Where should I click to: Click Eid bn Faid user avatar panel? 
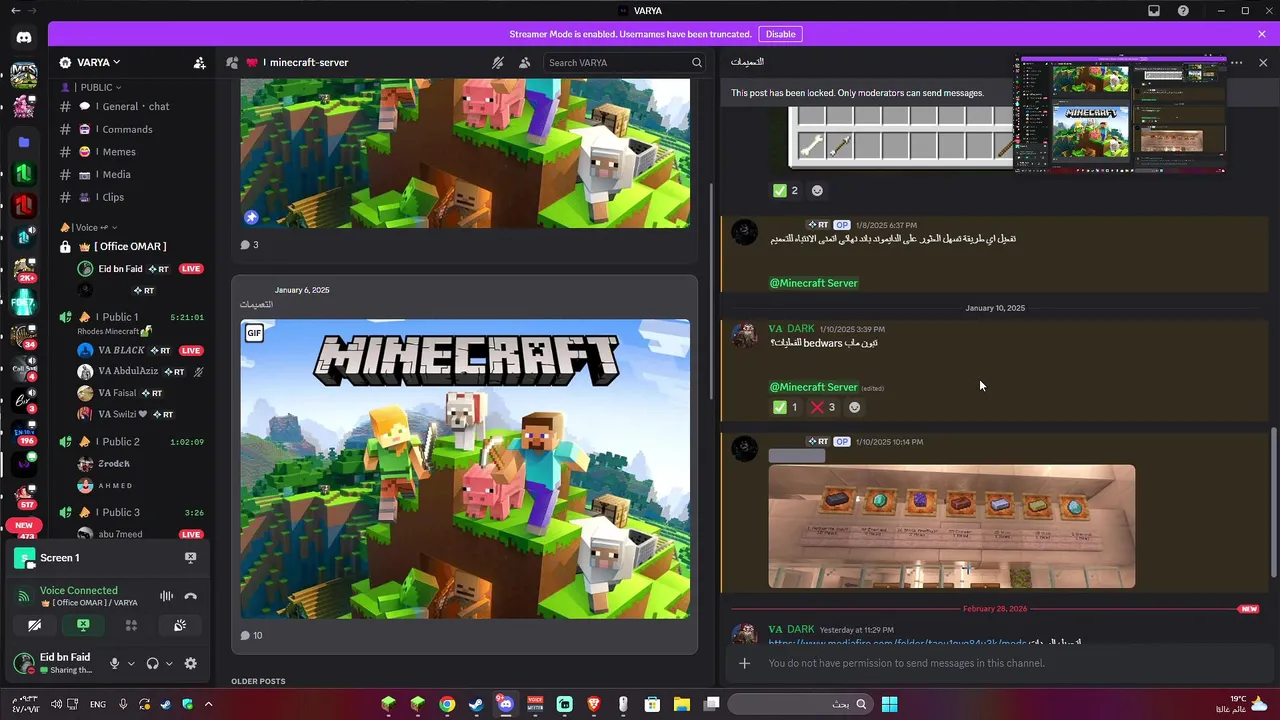click(54, 663)
